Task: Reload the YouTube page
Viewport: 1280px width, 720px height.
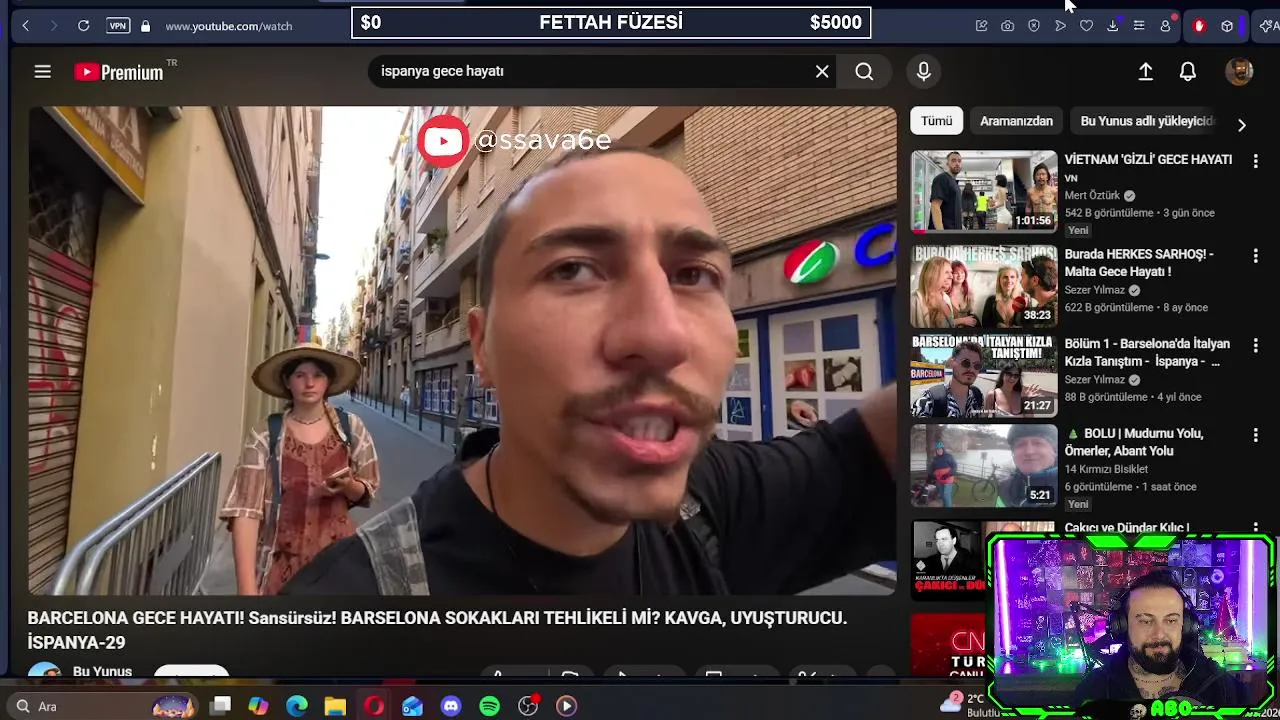Action: click(84, 26)
